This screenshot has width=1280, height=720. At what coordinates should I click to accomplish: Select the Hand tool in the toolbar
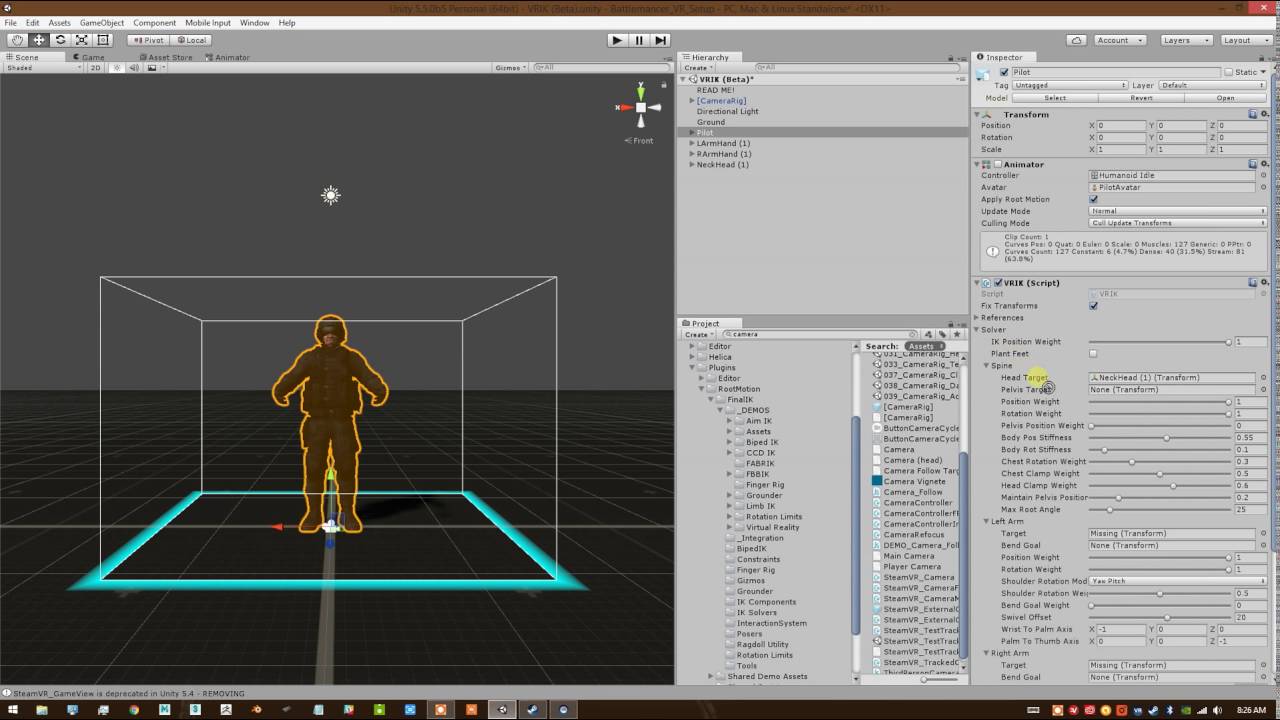coord(17,40)
